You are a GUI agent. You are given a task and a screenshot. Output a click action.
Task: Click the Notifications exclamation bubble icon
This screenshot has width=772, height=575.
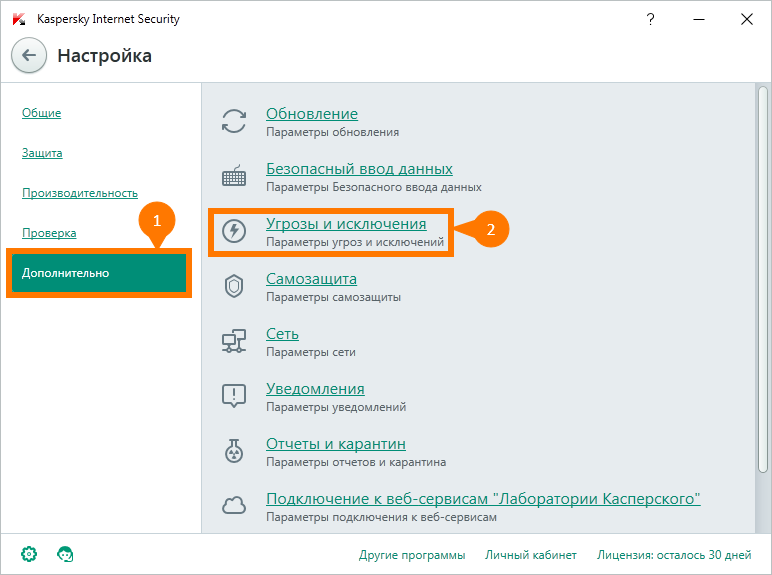234,396
